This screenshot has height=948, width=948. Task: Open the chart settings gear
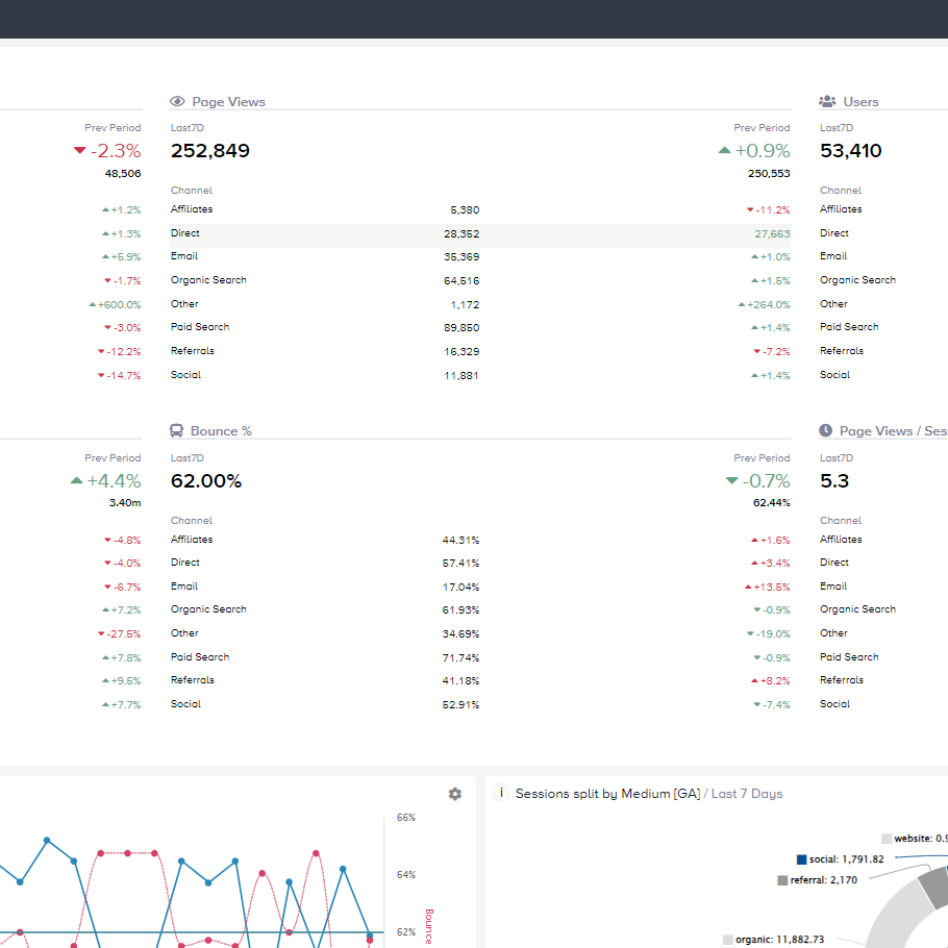pyautogui.click(x=455, y=793)
